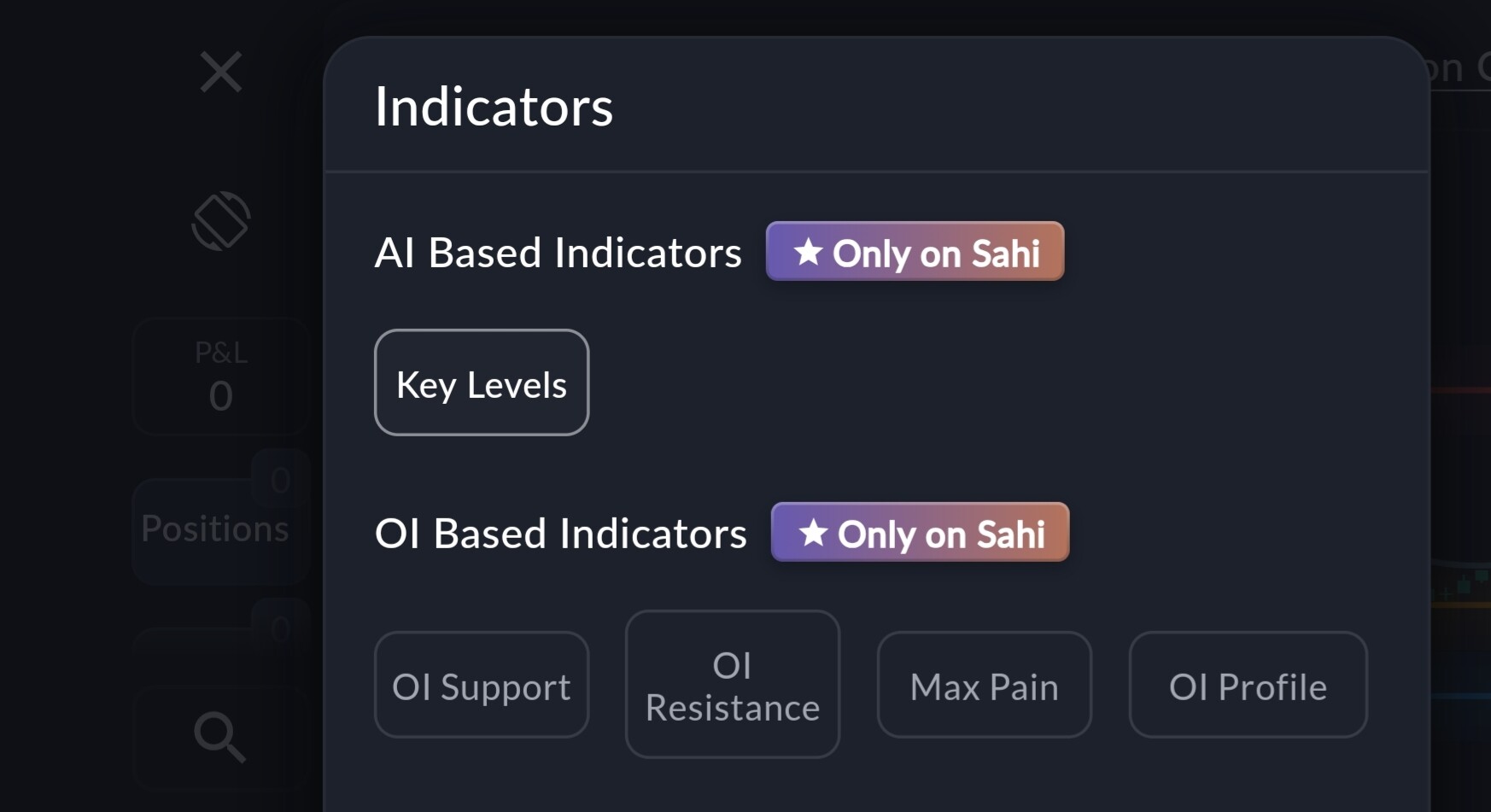Toggle the Max Pain indicator
Screen dimensions: 1491x812
pyautogui.click(x=985, y=685)
